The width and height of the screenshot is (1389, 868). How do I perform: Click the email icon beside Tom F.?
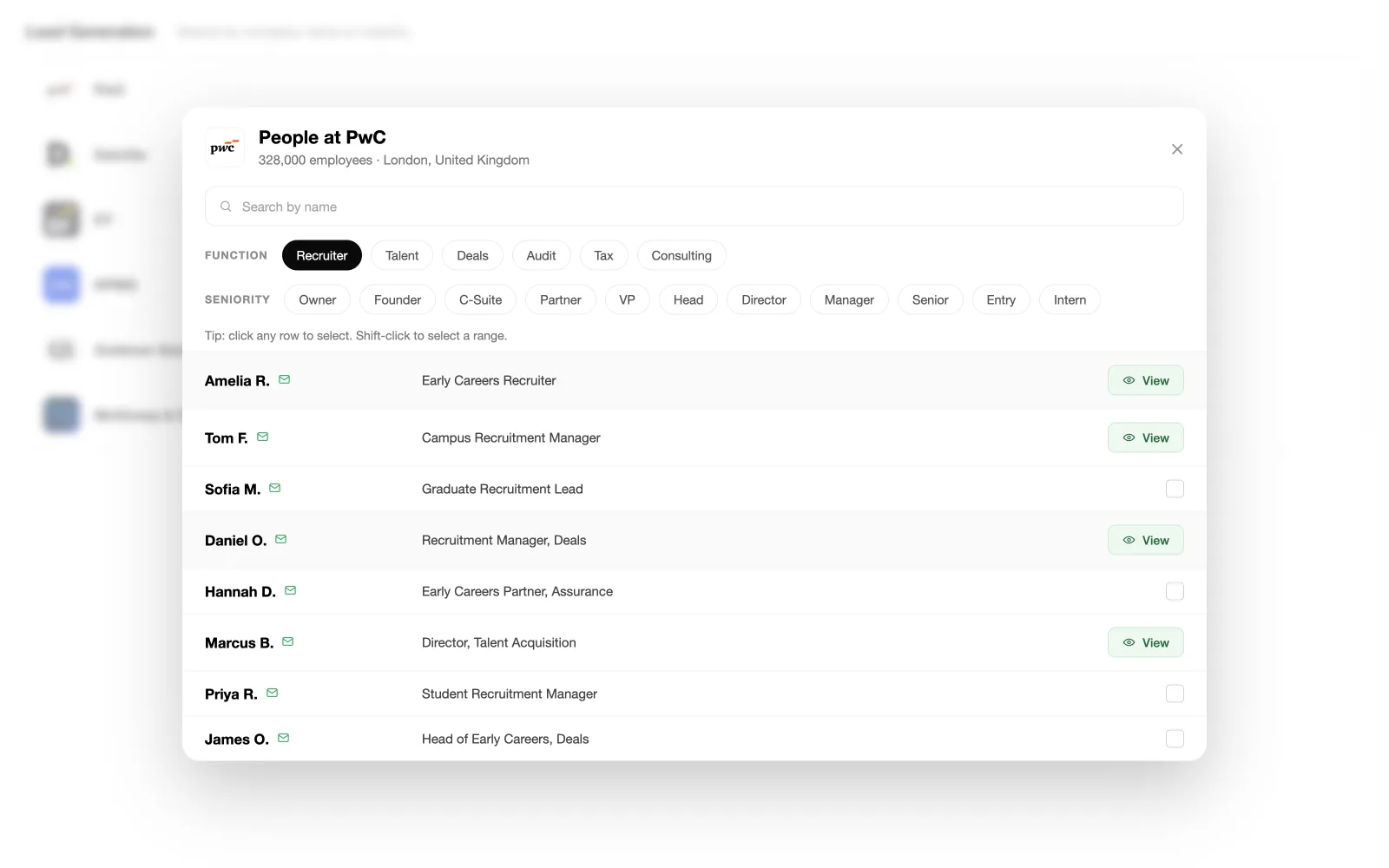[262, 437]
